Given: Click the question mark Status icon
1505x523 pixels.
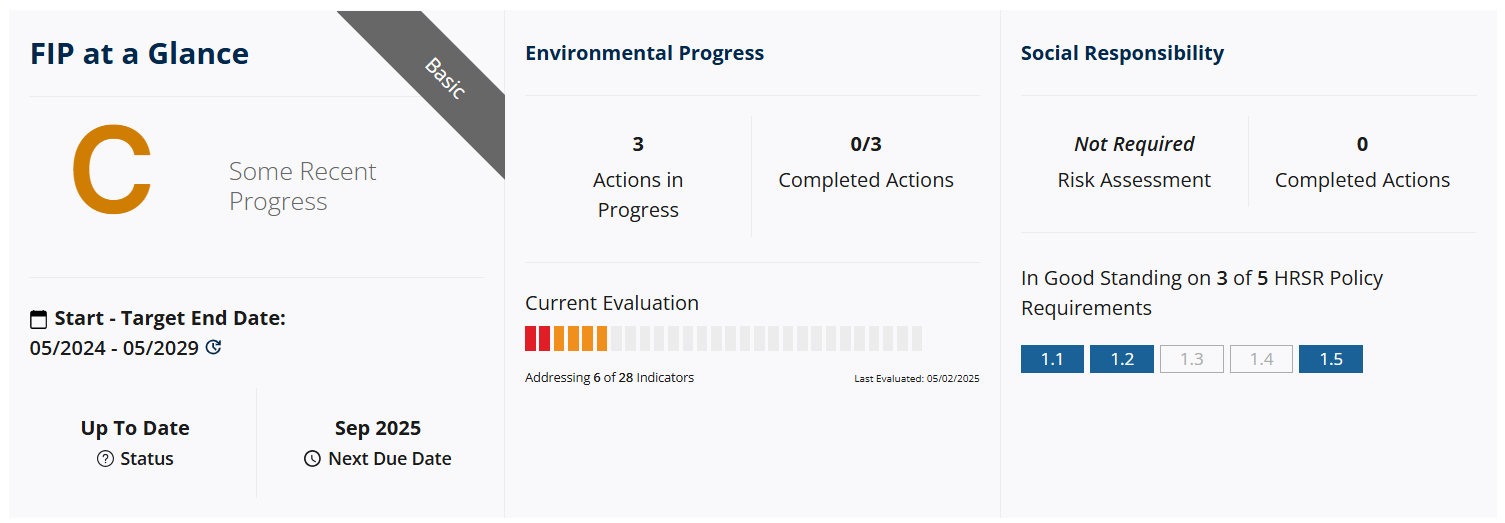Looking at the screenshot, I should [105, 459].
